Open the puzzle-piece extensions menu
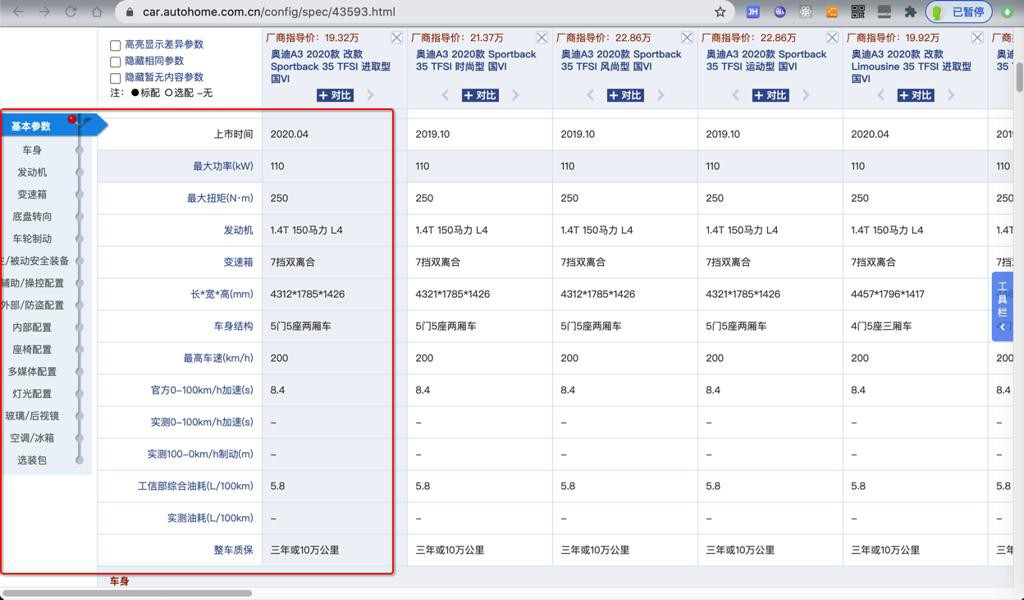Image resolution: width=1024 pixels, height=600 pixels. [910, 12]
